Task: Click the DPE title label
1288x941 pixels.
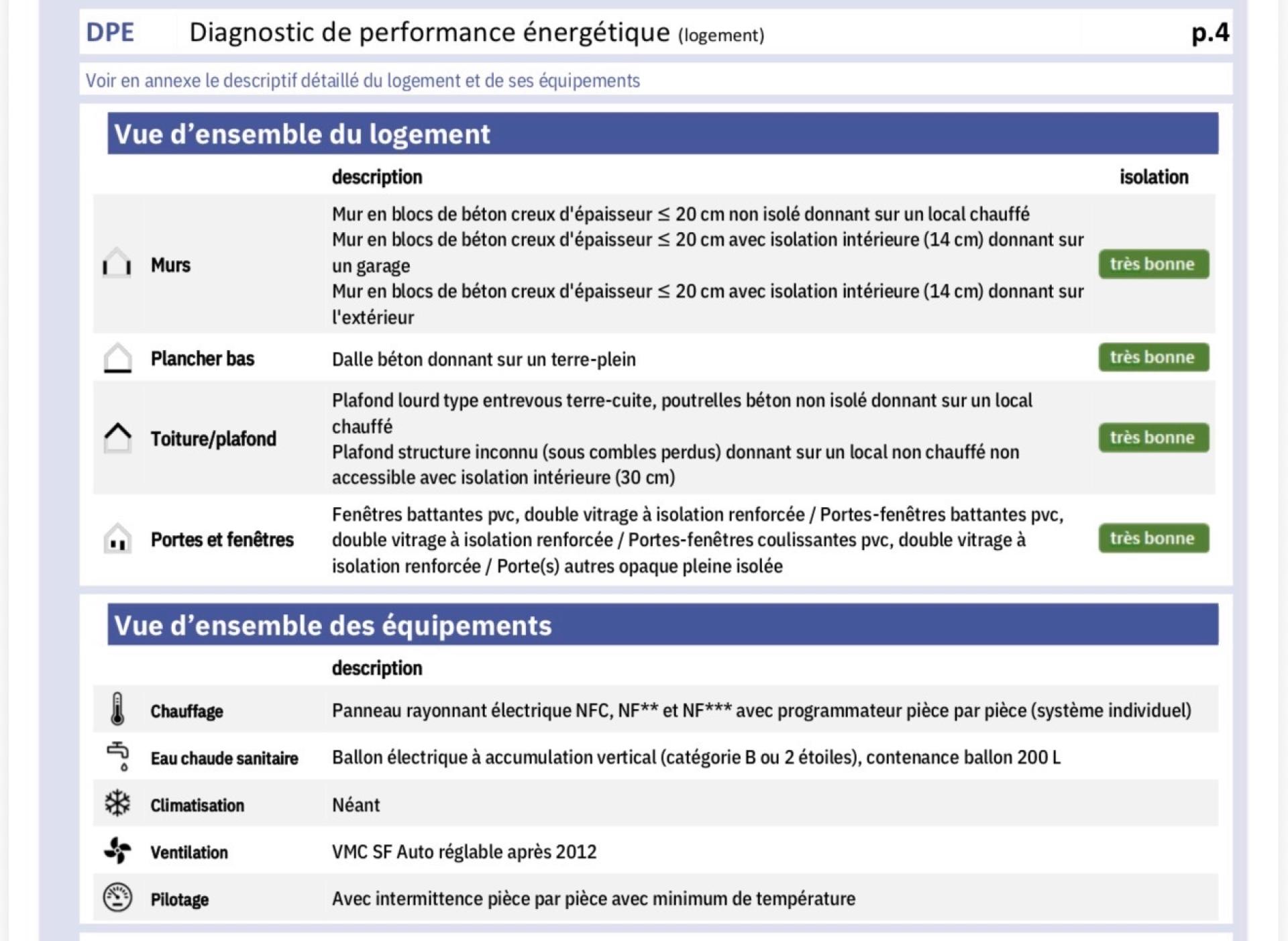Action: tap(110, 32)
